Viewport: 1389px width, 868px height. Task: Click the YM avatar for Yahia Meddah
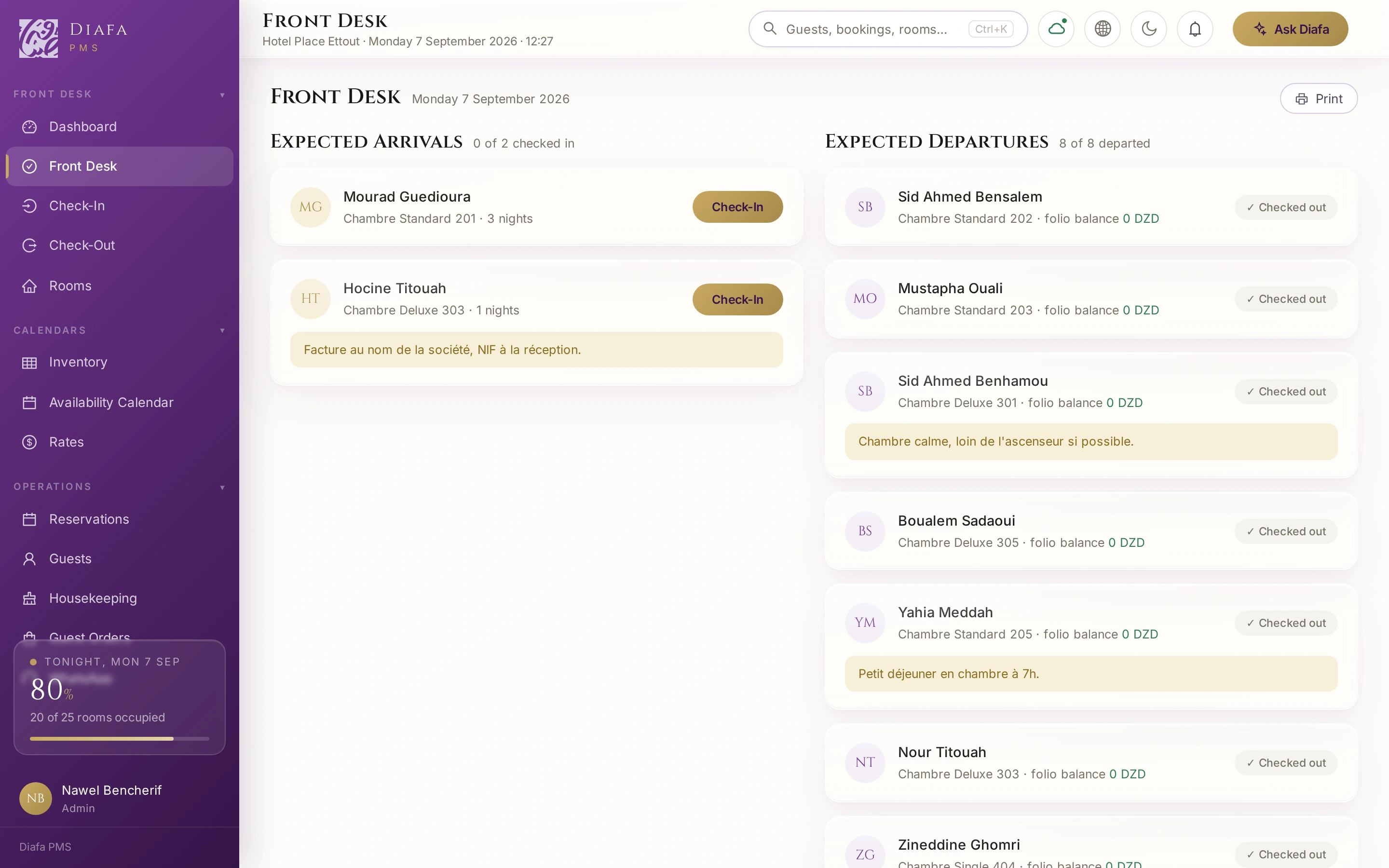865,623
